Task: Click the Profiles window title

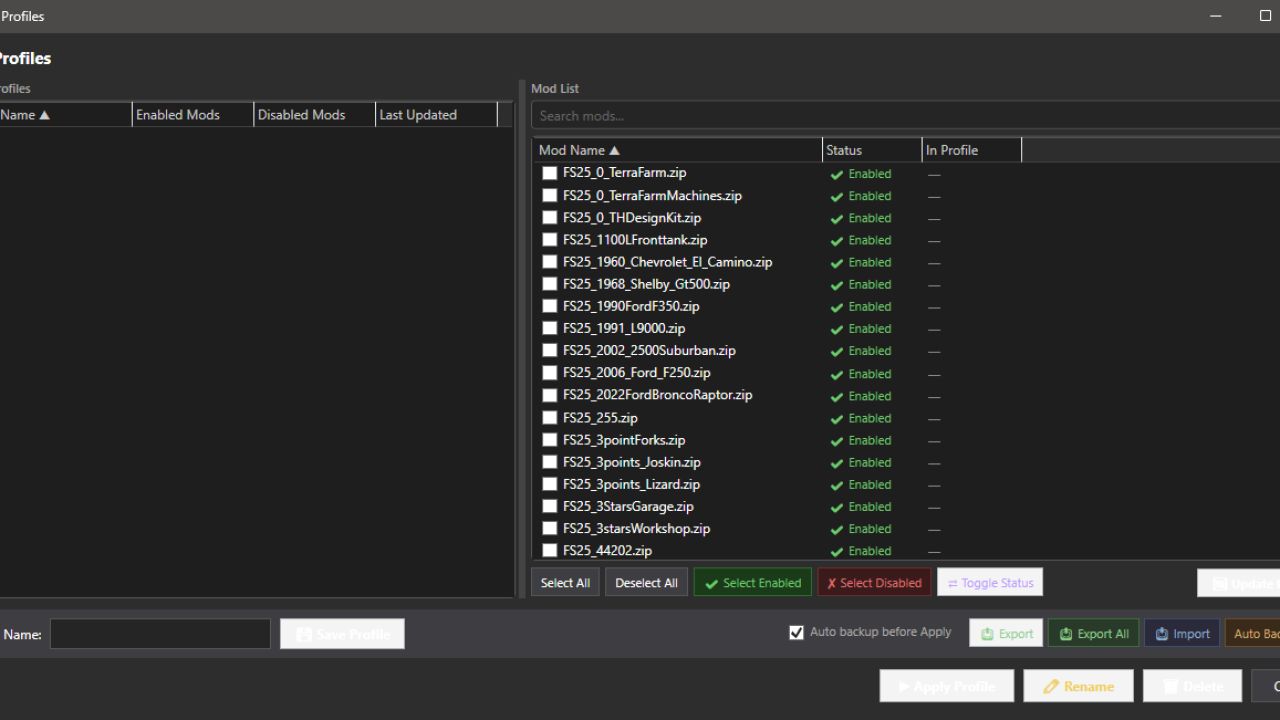Action: 23,16
